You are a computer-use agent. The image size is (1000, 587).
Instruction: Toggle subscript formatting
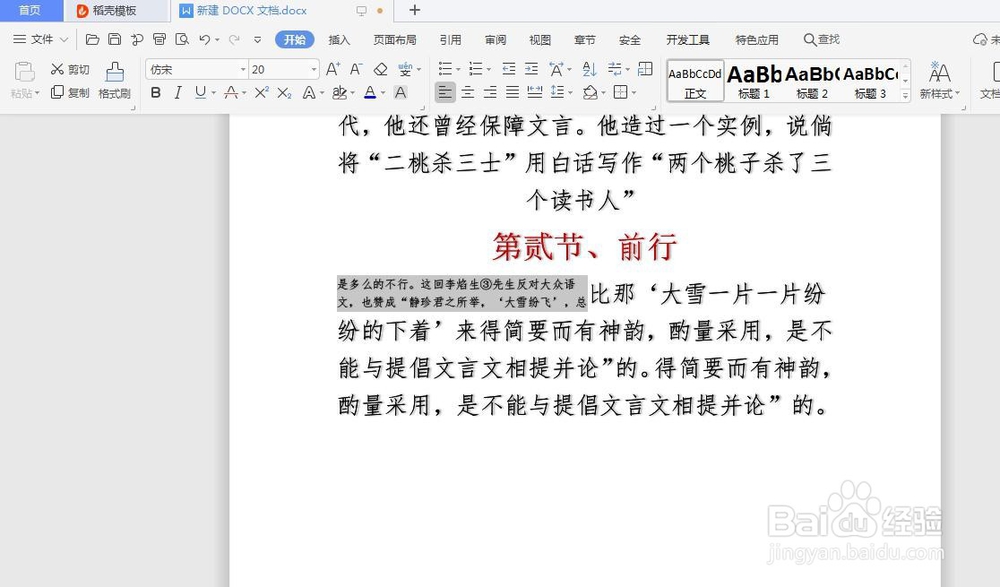[284, 91]
